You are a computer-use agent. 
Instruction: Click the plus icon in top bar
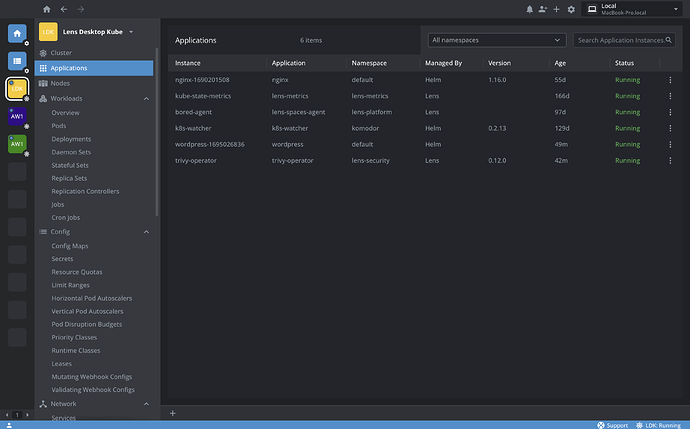pos(556,9)
